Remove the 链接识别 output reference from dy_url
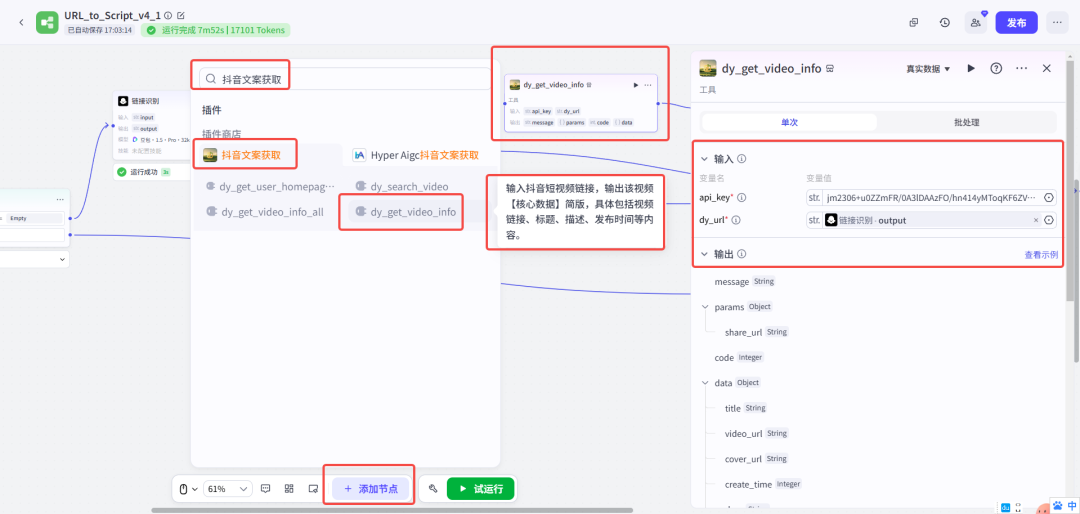 (1035, 220)
